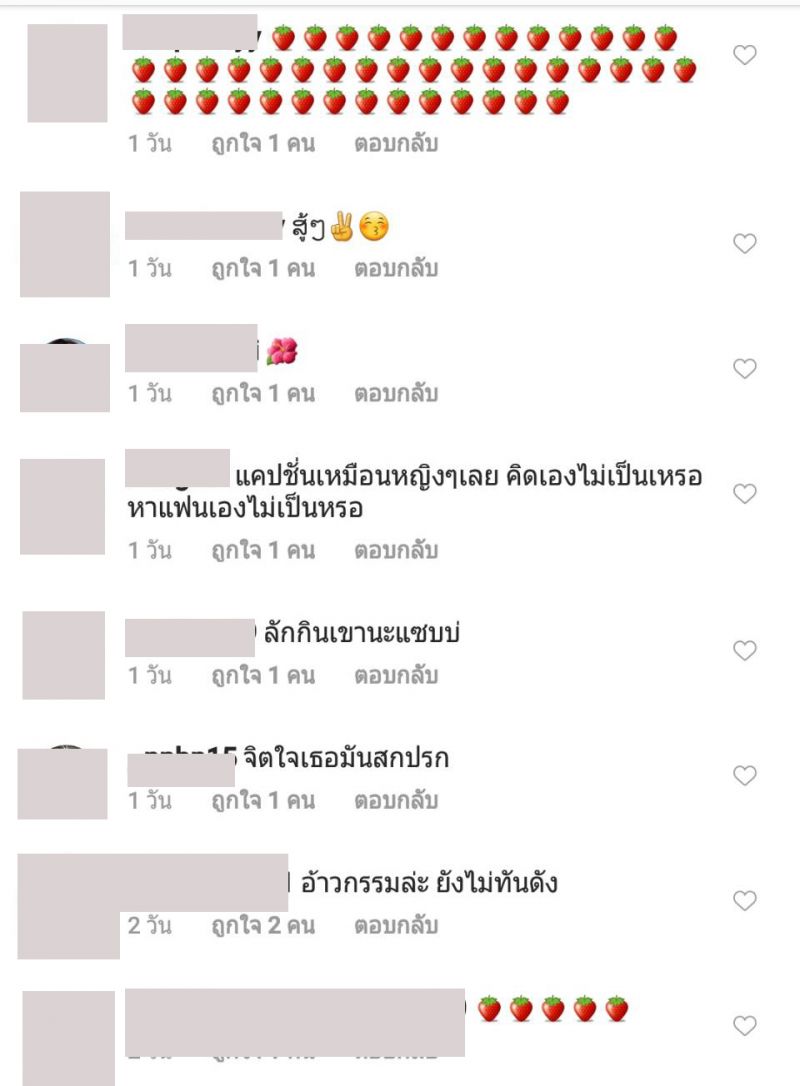Screen dimensions: 800x1086
Task: View likes 'ถูกใจ 2 คน' on อ้าวกรรมล่ะ comment
Action: (x=263, y=925)
